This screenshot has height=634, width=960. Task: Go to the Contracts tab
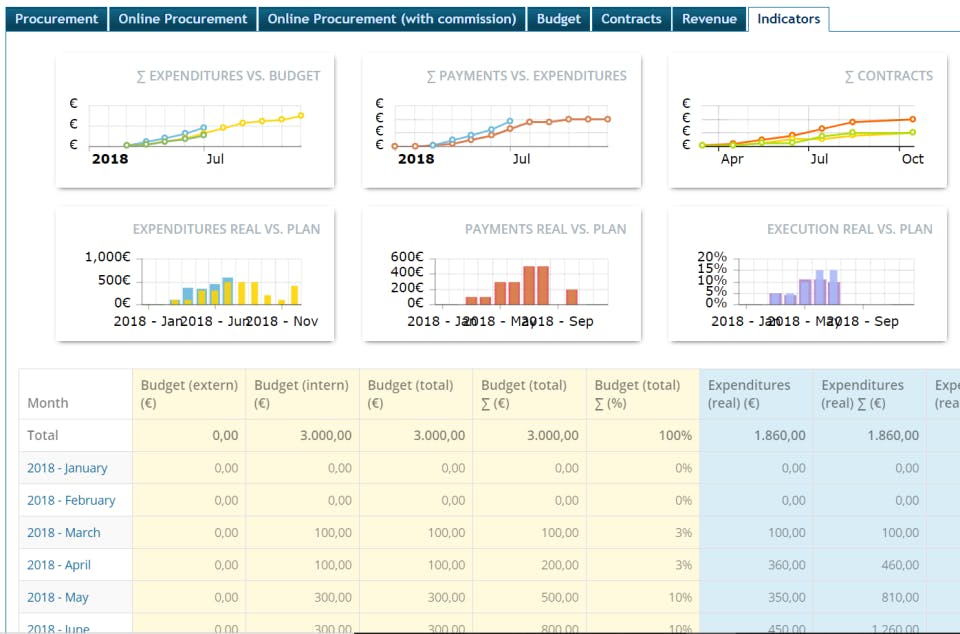pyautogui.click(x=631, y=19)
